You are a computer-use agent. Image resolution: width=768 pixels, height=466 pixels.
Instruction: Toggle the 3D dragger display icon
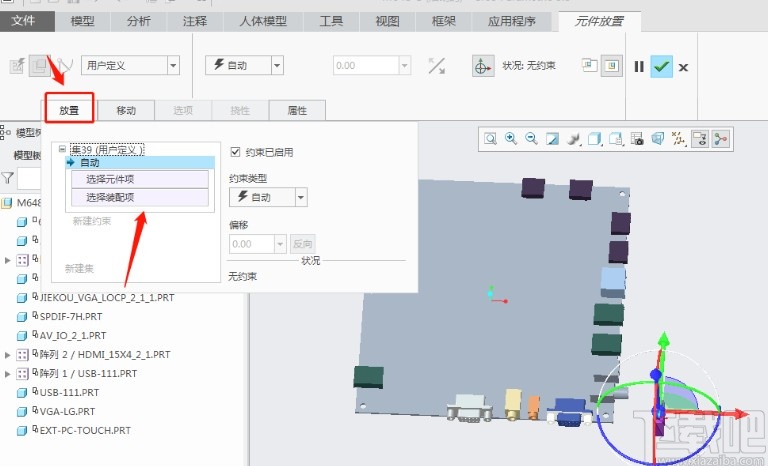[482, 66]
